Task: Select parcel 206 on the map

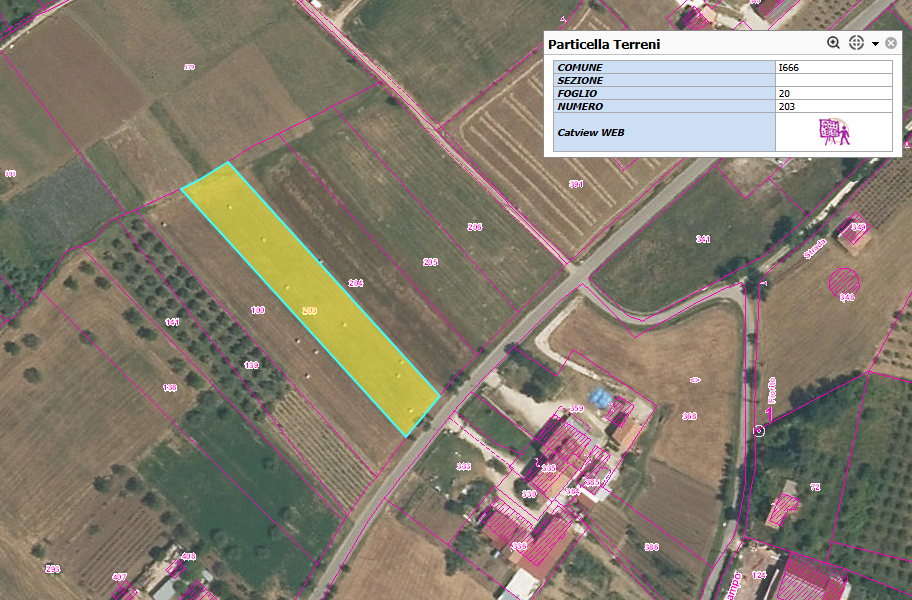Action: (x=474, y=227)
